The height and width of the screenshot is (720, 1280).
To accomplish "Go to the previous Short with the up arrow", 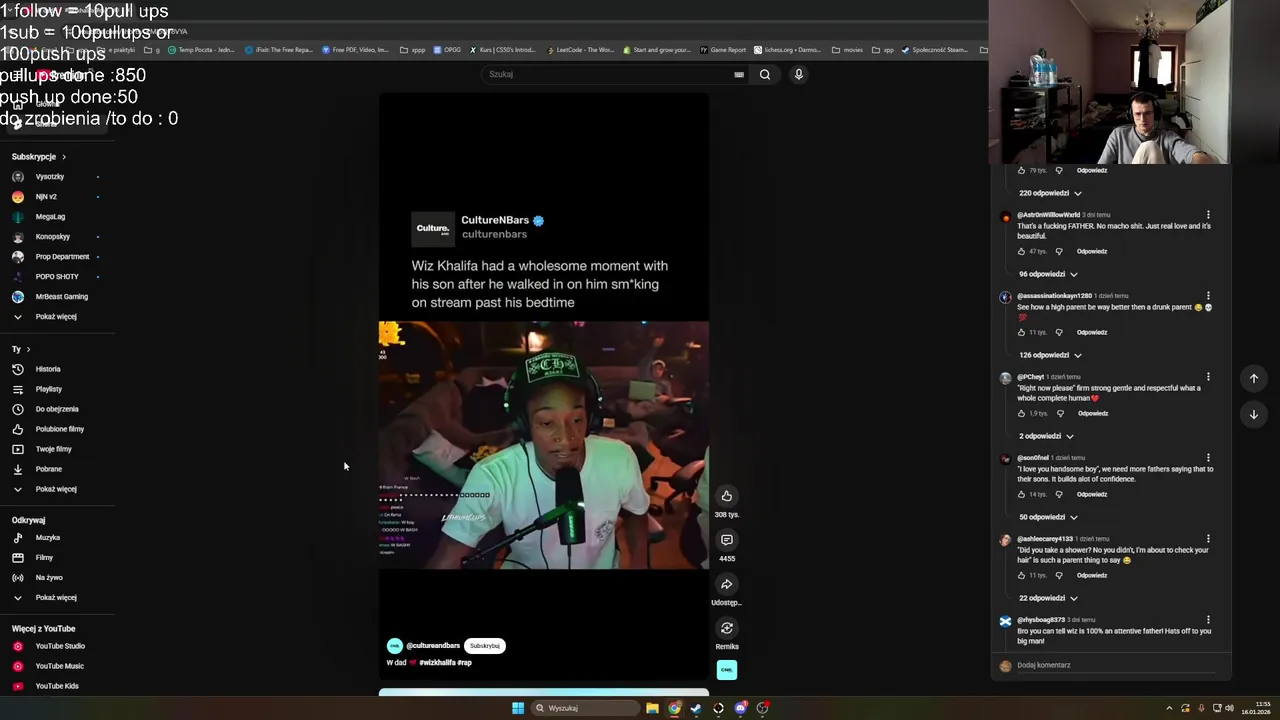I will click(1254, 378).
